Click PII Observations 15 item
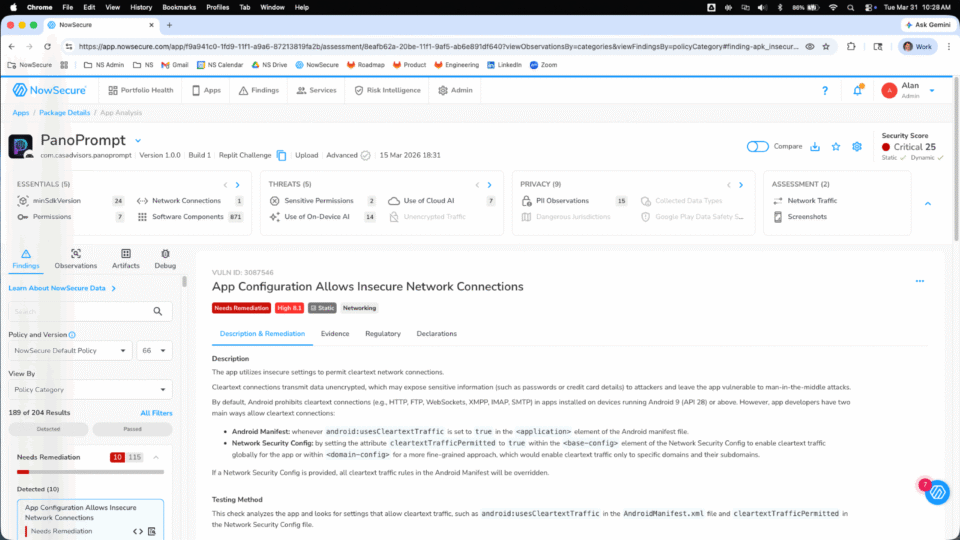Screen dimensions: 960x540 pos(574,201)
